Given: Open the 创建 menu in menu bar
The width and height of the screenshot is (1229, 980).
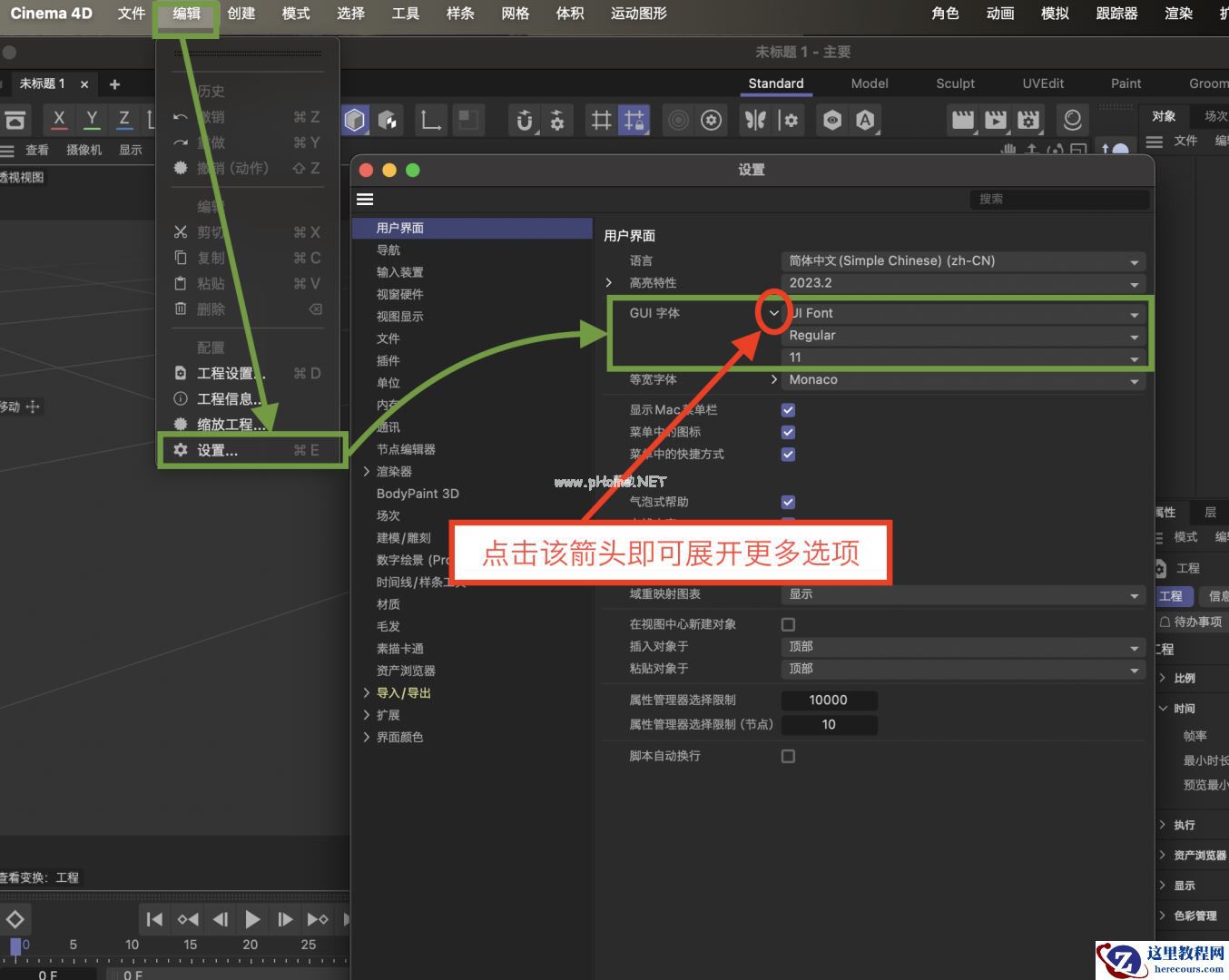Looking at the screenshot, I should pyautogui.click(x=241, y=14).
